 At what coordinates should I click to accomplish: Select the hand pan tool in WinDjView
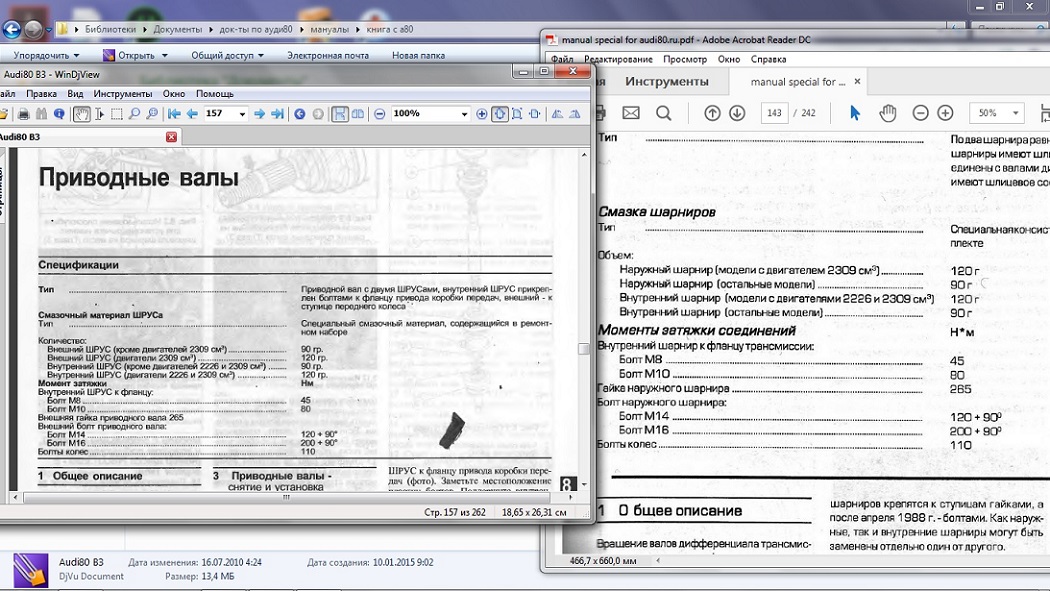[81, 114]
